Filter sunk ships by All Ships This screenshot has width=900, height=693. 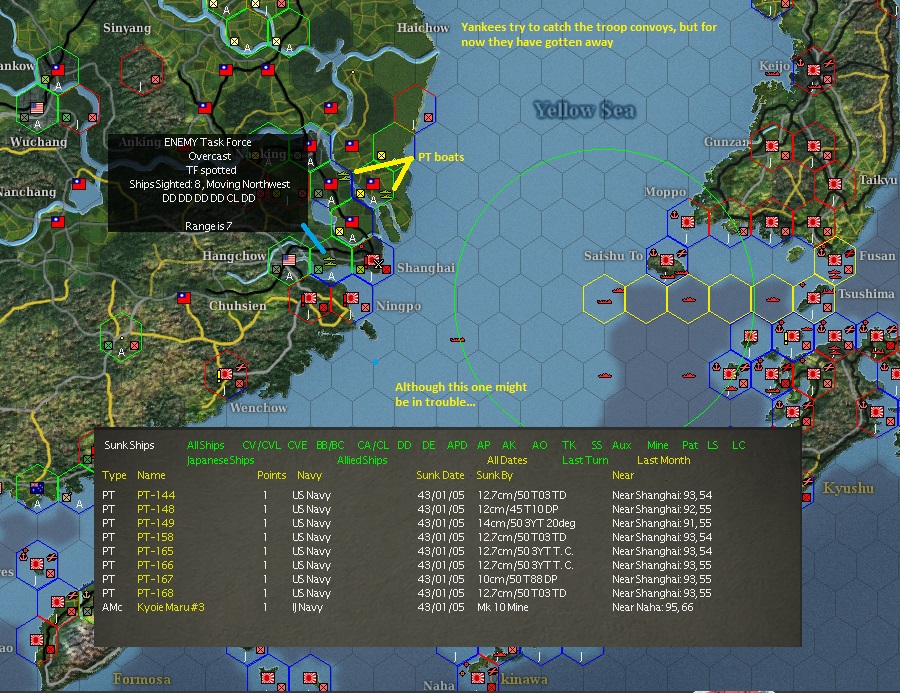click(205, 445)
